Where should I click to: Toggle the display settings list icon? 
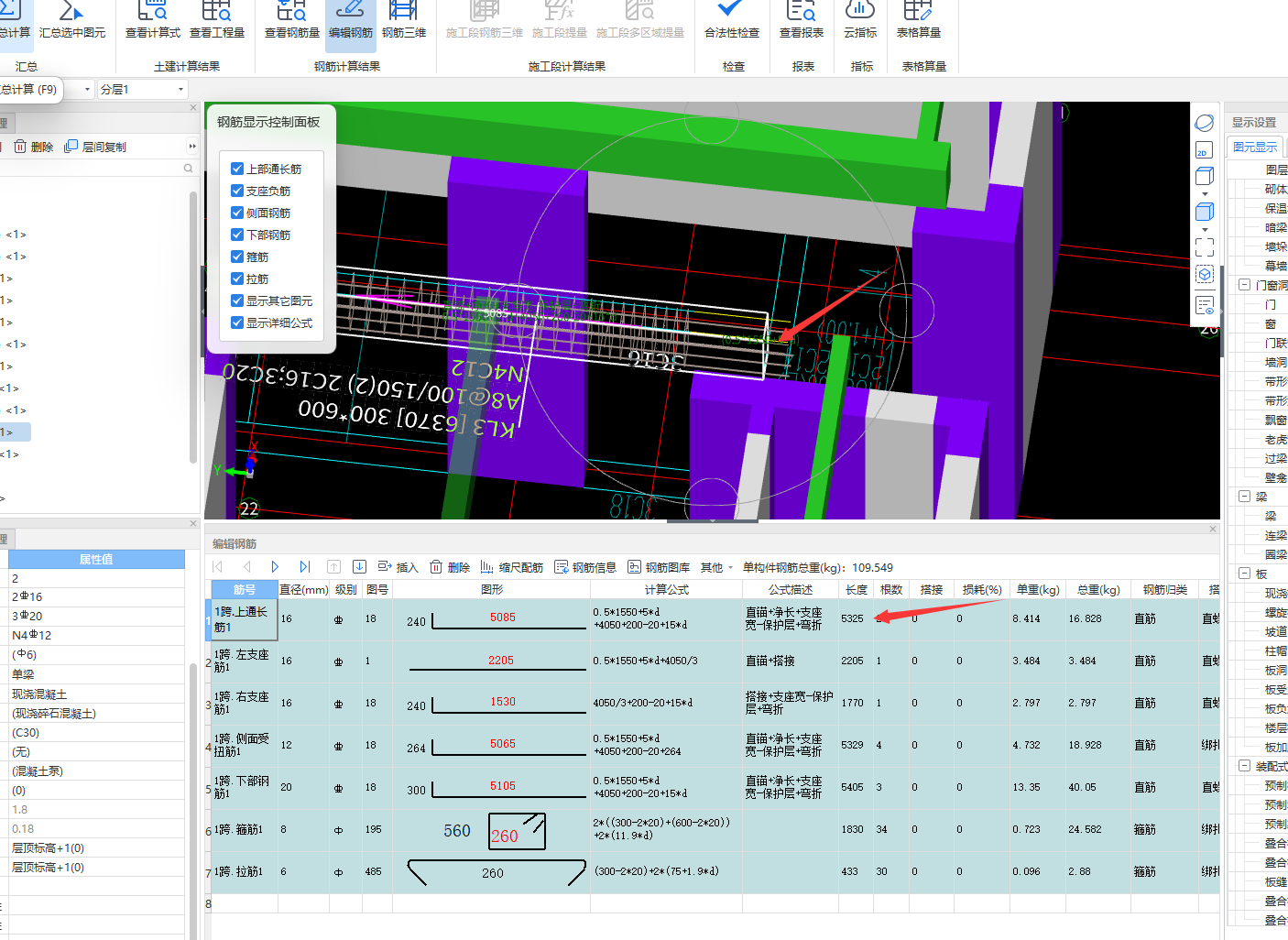(x=1205, y=305)
